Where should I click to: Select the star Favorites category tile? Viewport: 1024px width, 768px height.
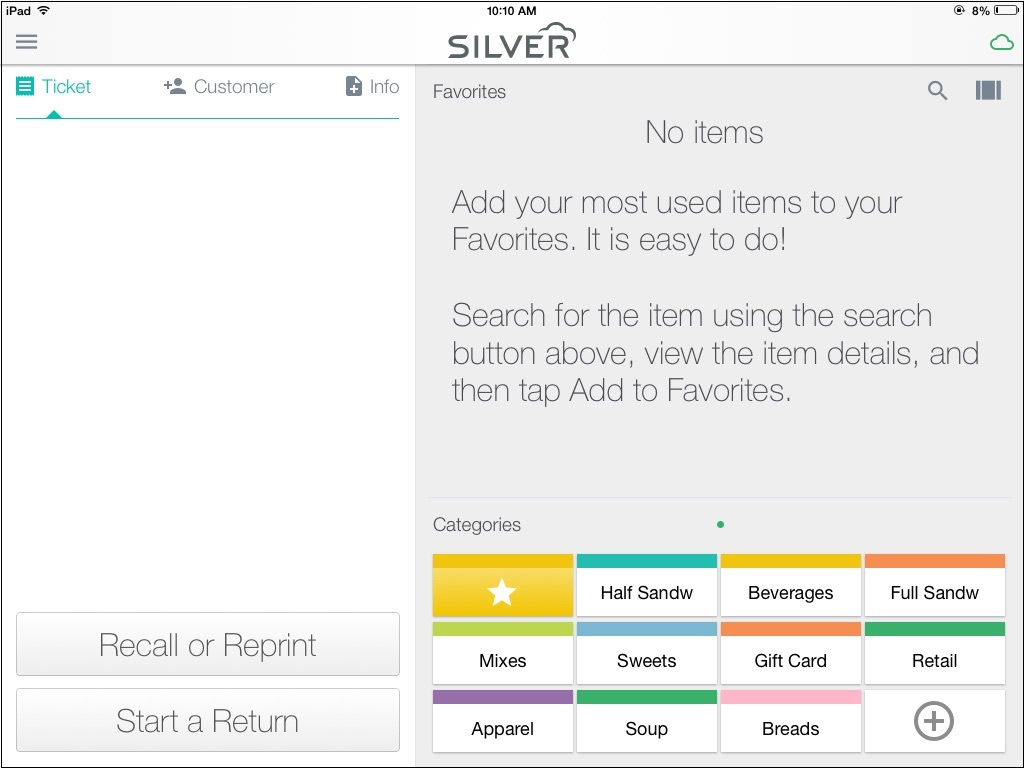pyautogui.click(x=503, y=585)
